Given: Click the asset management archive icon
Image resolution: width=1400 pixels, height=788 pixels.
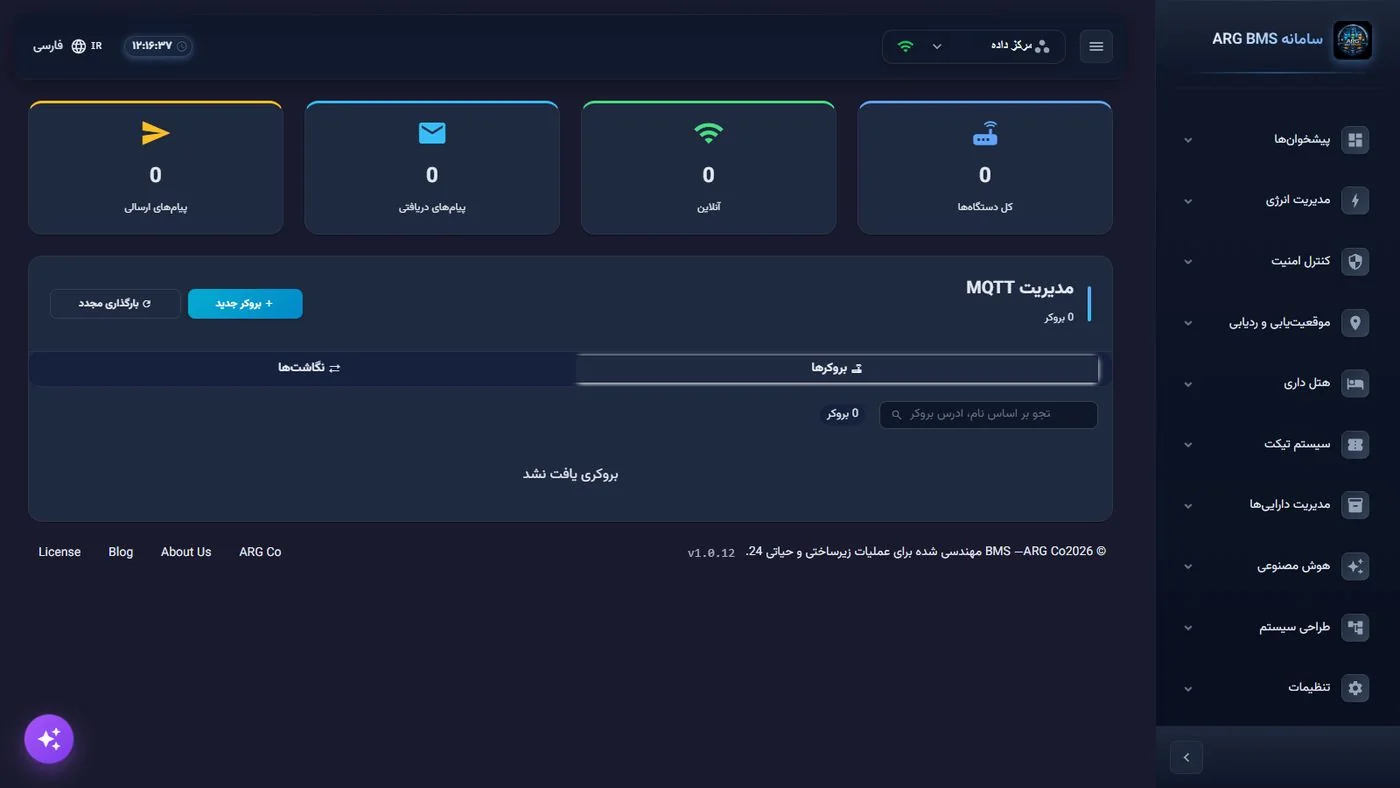Looking at the screenshot, I should (1355, 505).
